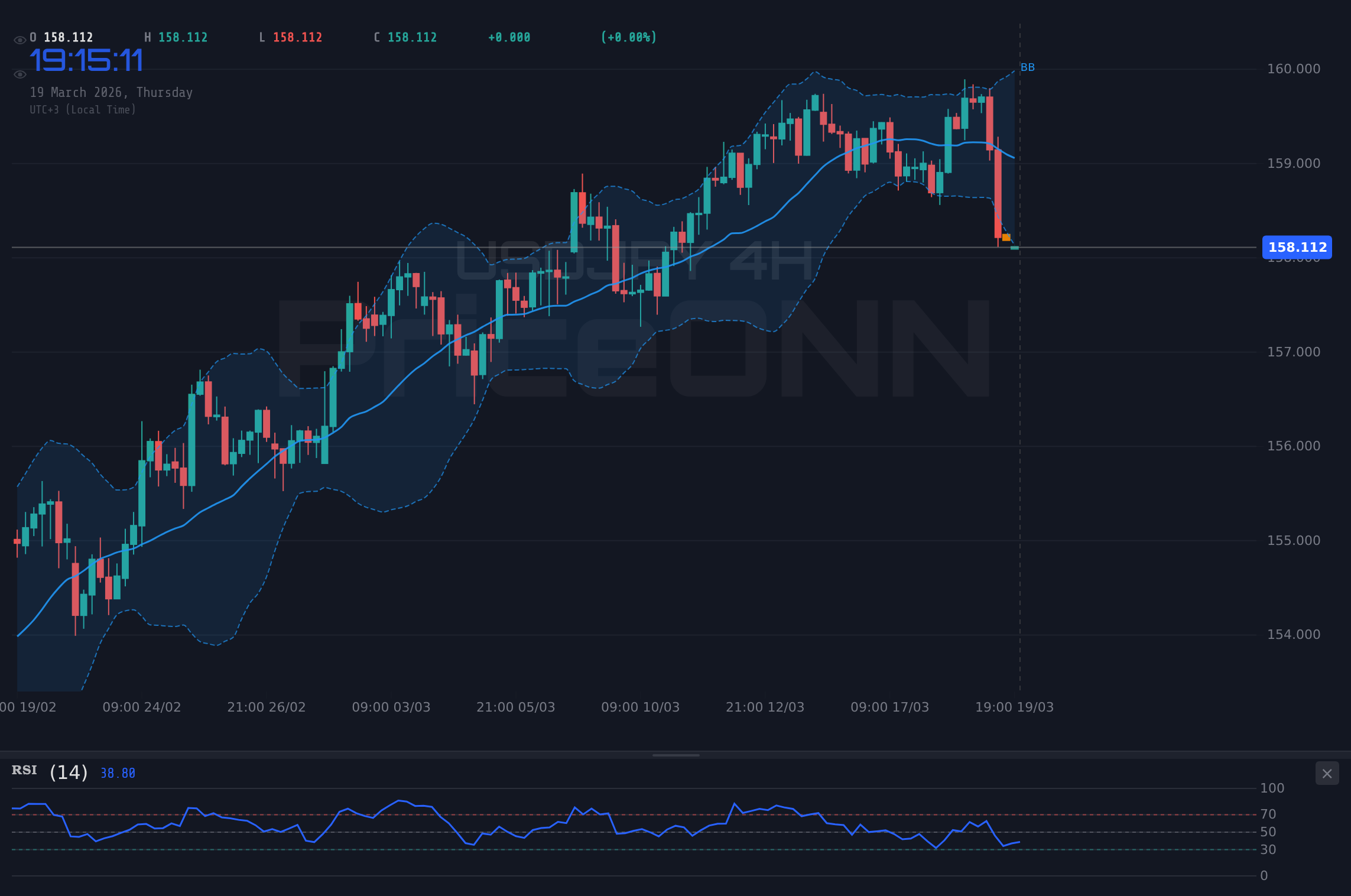The image size is (1351, 896).
Task: Click the +0.00% change percentage label
Action: coord(628,37)
